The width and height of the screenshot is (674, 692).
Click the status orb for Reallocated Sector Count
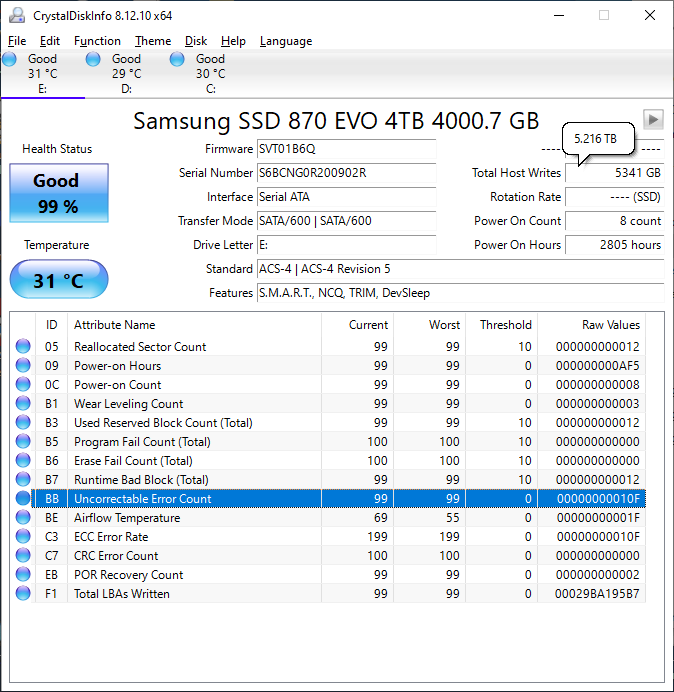[x=23, y=346]
